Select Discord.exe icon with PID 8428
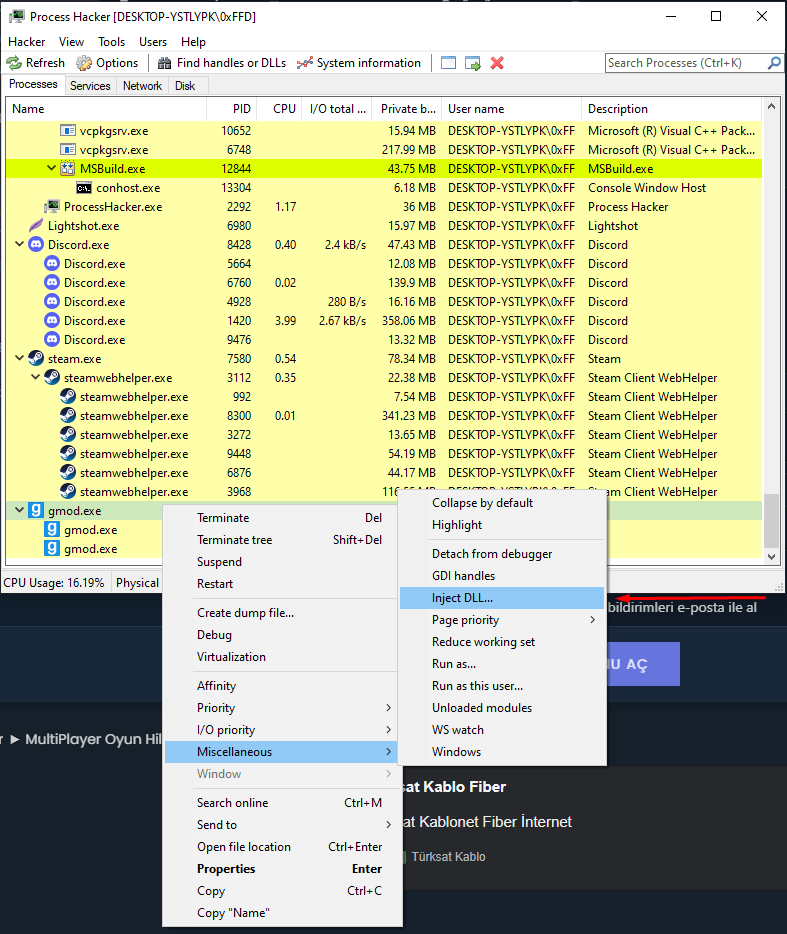This screenshot has height=934, width=787. 36,244
